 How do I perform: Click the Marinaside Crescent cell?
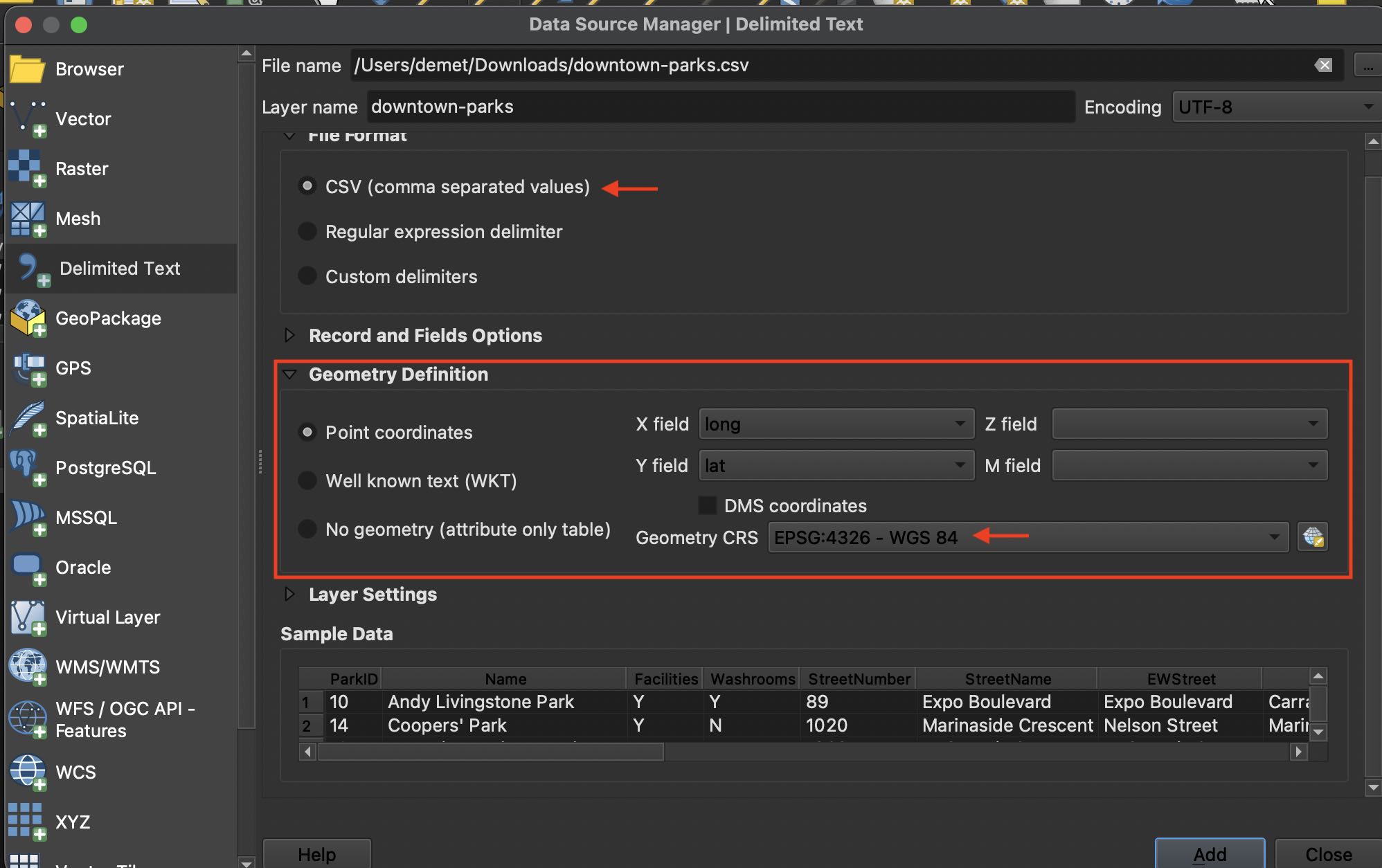[x=1007, y=725]
